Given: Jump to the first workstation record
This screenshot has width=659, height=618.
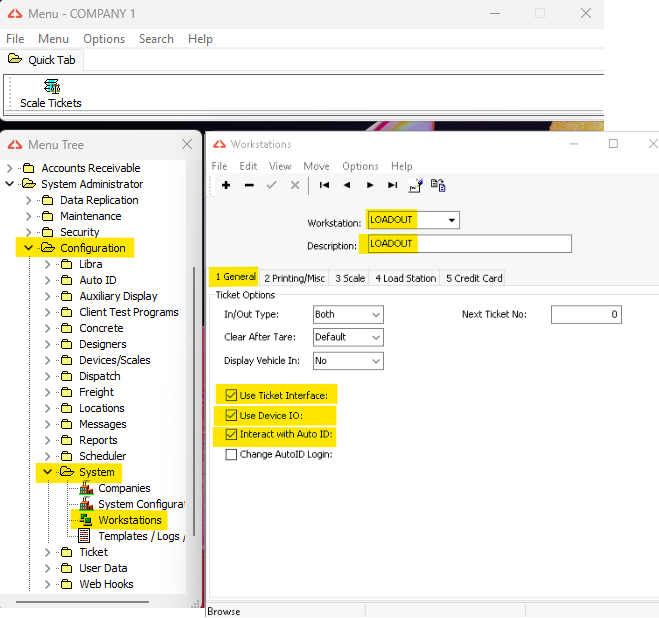Looking at the screenshot, I should coord(324,185).
